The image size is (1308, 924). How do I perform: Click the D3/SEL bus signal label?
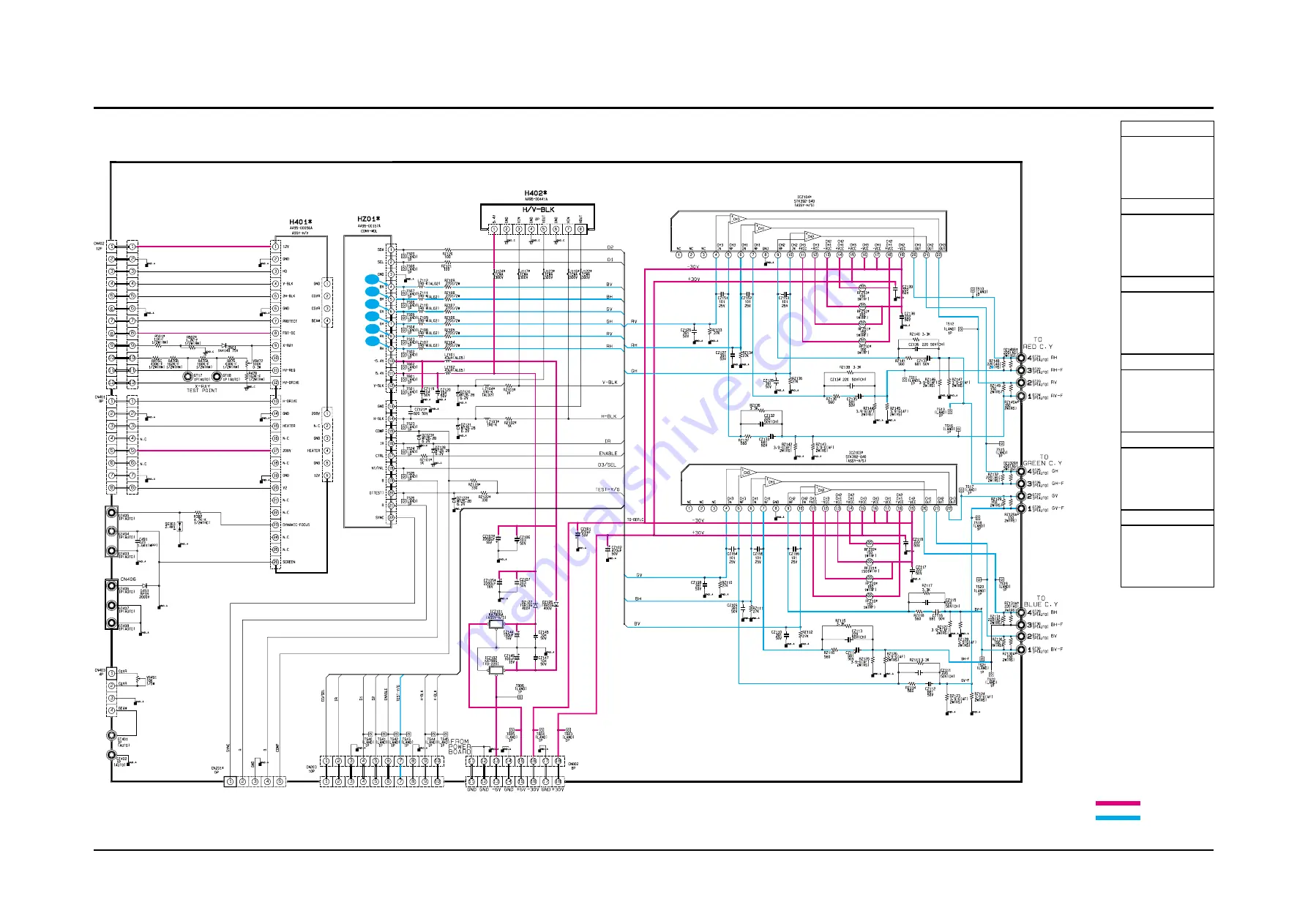tap(607, 465)
